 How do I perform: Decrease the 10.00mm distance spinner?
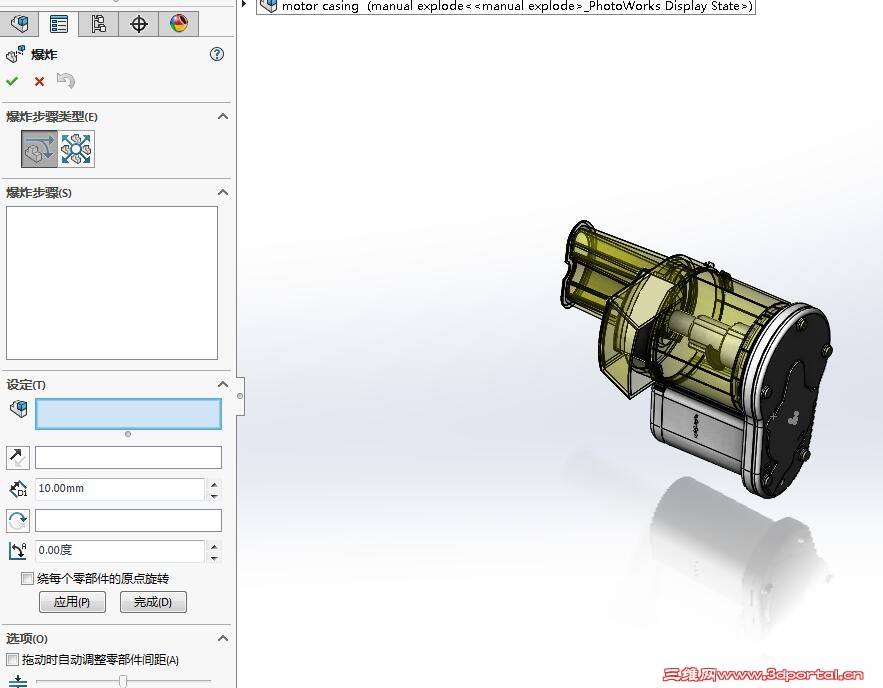pos(214,495)
